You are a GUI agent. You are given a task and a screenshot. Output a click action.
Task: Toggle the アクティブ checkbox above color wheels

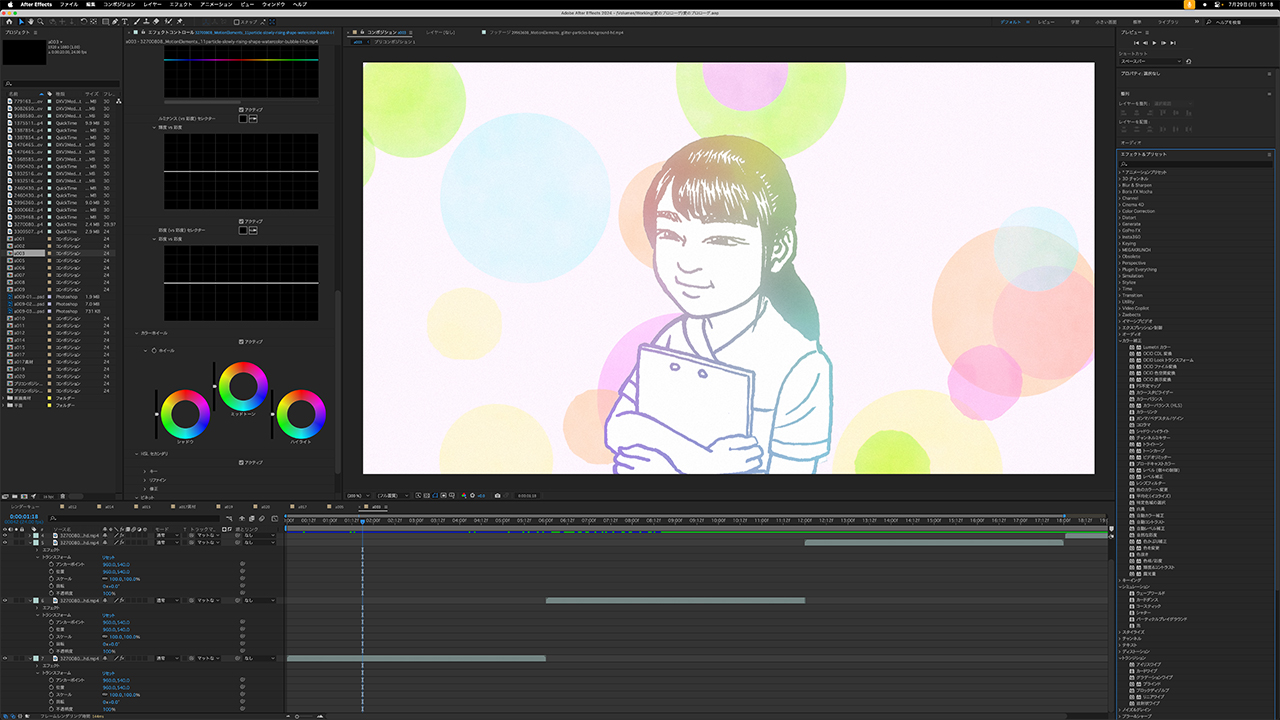click(x=242, y=341)
